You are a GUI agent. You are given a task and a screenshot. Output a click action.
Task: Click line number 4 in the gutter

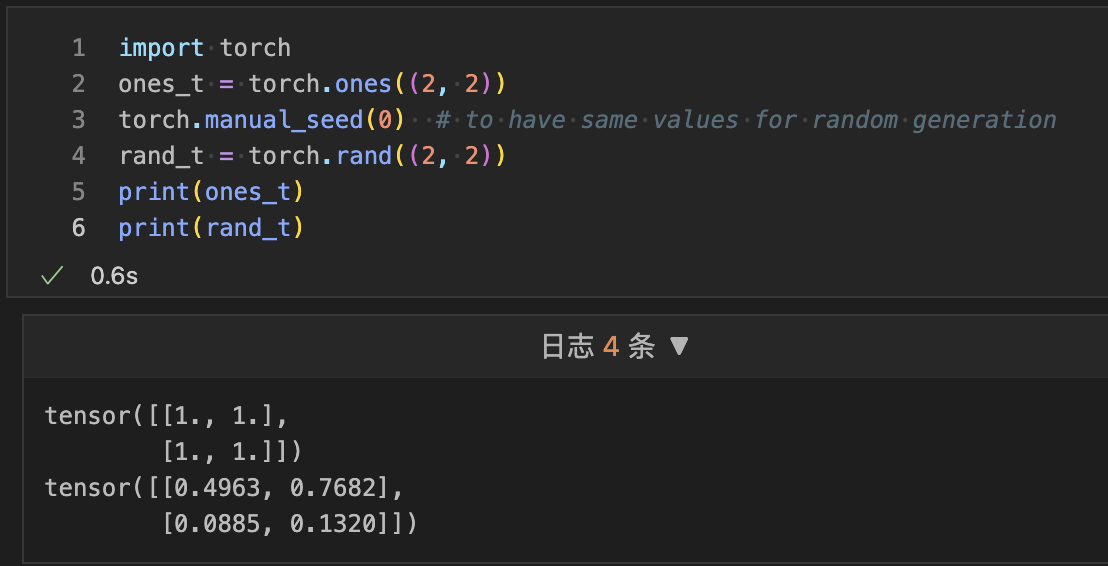click(x=79, y=156)
